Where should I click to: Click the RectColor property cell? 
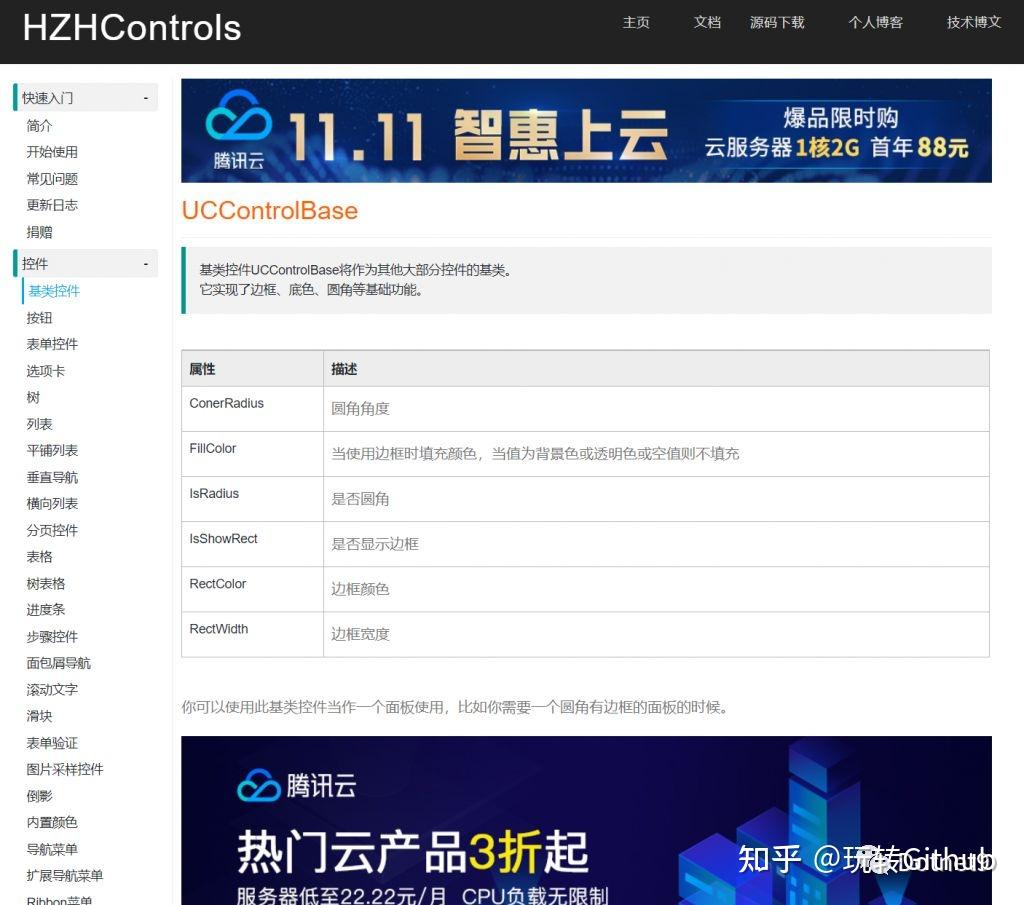[252, 589]
